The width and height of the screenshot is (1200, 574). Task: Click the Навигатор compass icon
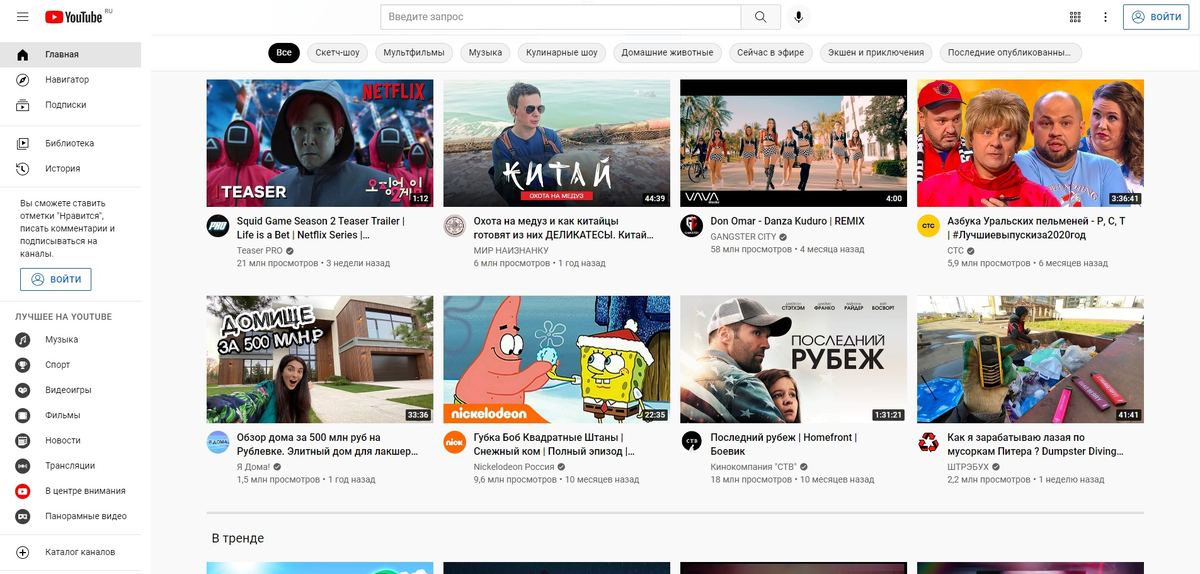(x=23, y=80)
